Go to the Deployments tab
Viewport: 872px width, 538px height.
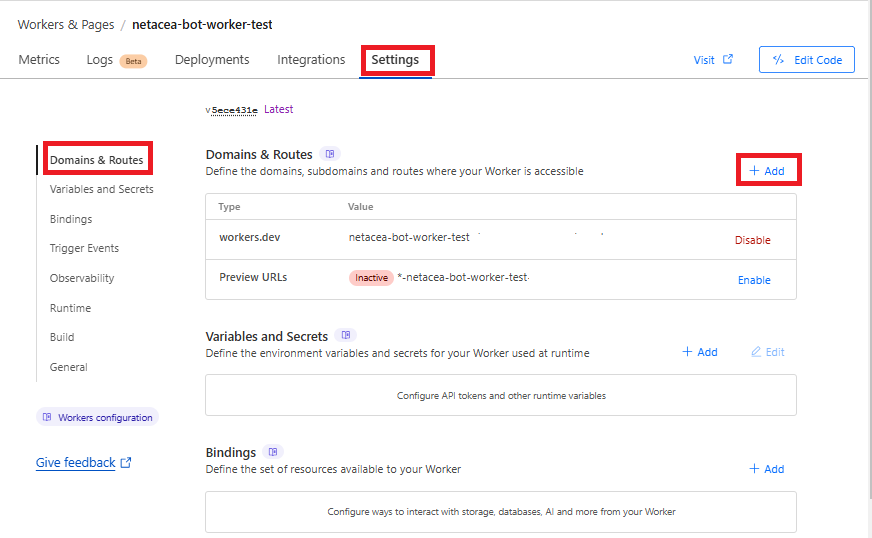coord(210,60)
